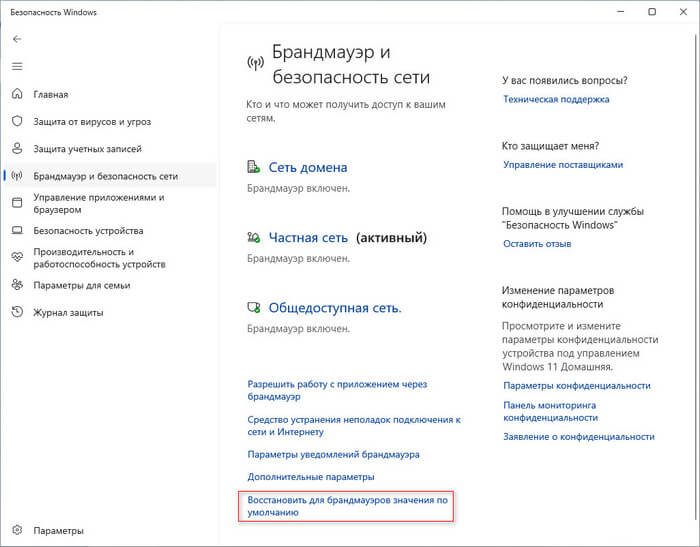Viewport: 700px width, 547px height.
Task: Click Восстановить для брандмауэров значения по умолчанию
Action: click(346, 505)
